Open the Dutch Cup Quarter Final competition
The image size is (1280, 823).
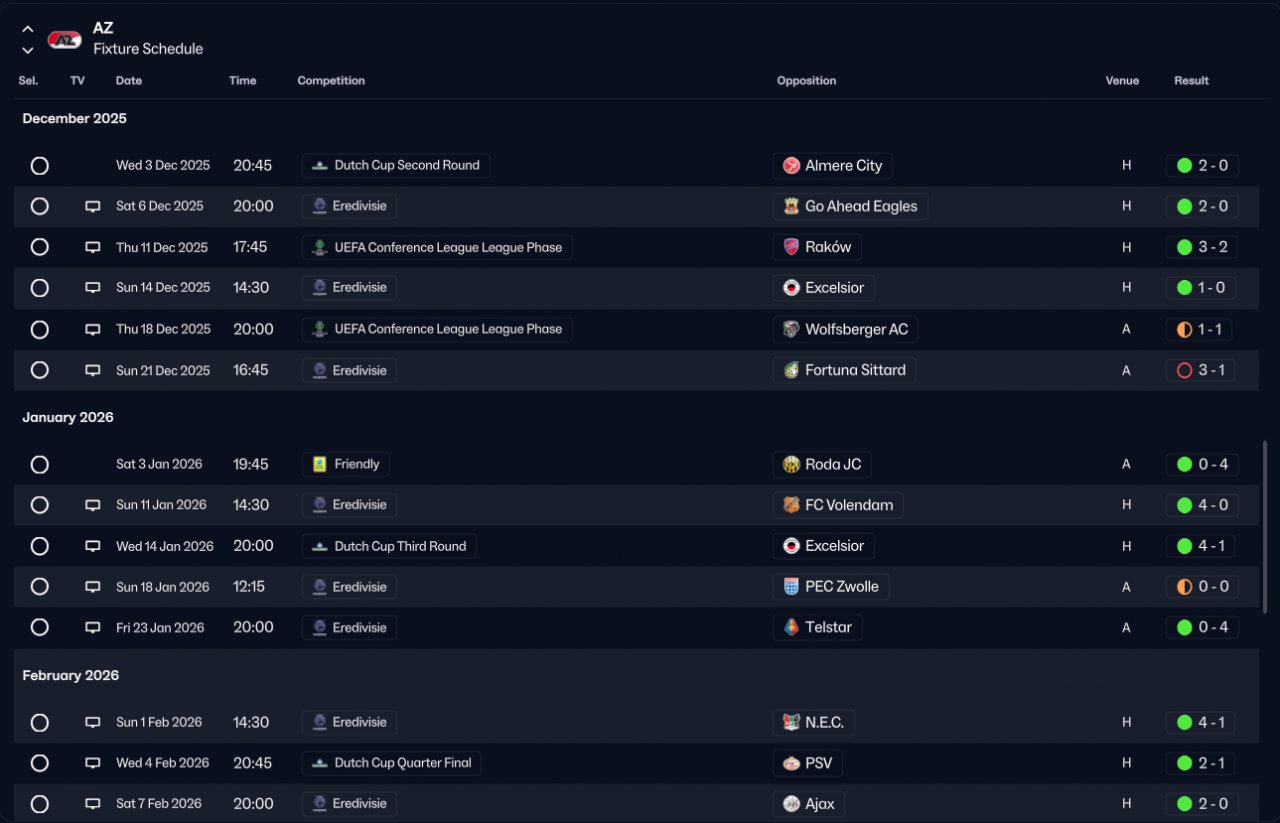[392, 763]
